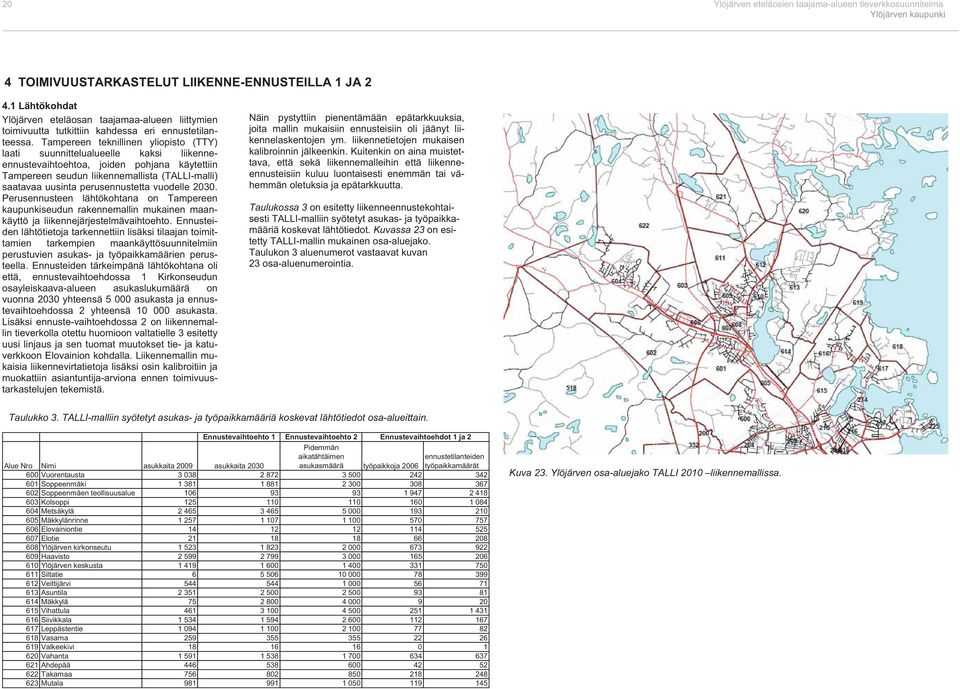Screen dimensions: 960x689
Task: Click the area label "518" on the map
Action: point(571,388)
